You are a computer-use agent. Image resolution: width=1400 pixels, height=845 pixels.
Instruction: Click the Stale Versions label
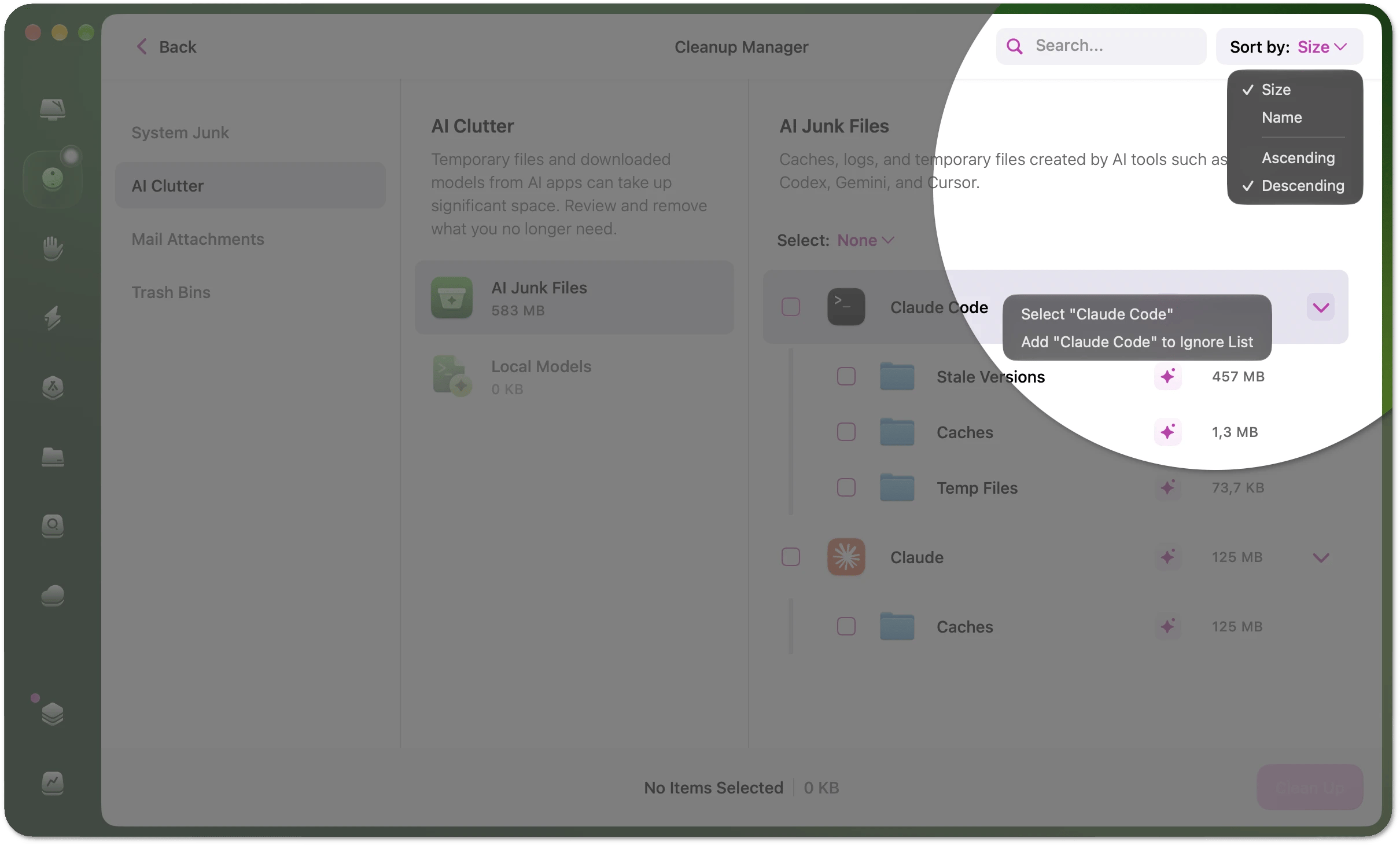click(990, 377)
